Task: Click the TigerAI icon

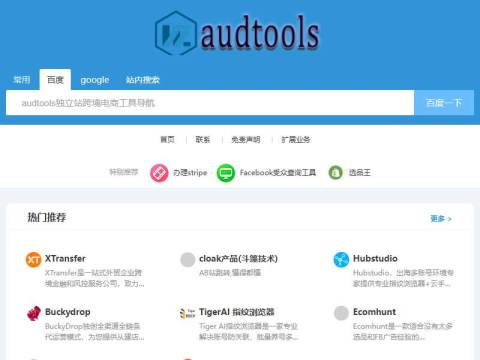Action: point(187,313)
